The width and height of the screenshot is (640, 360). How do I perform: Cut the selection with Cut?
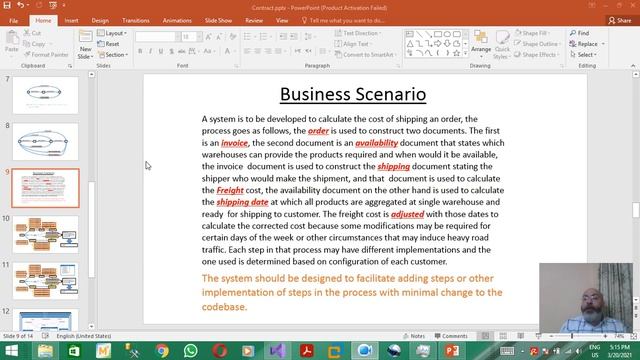click(32, 33)
